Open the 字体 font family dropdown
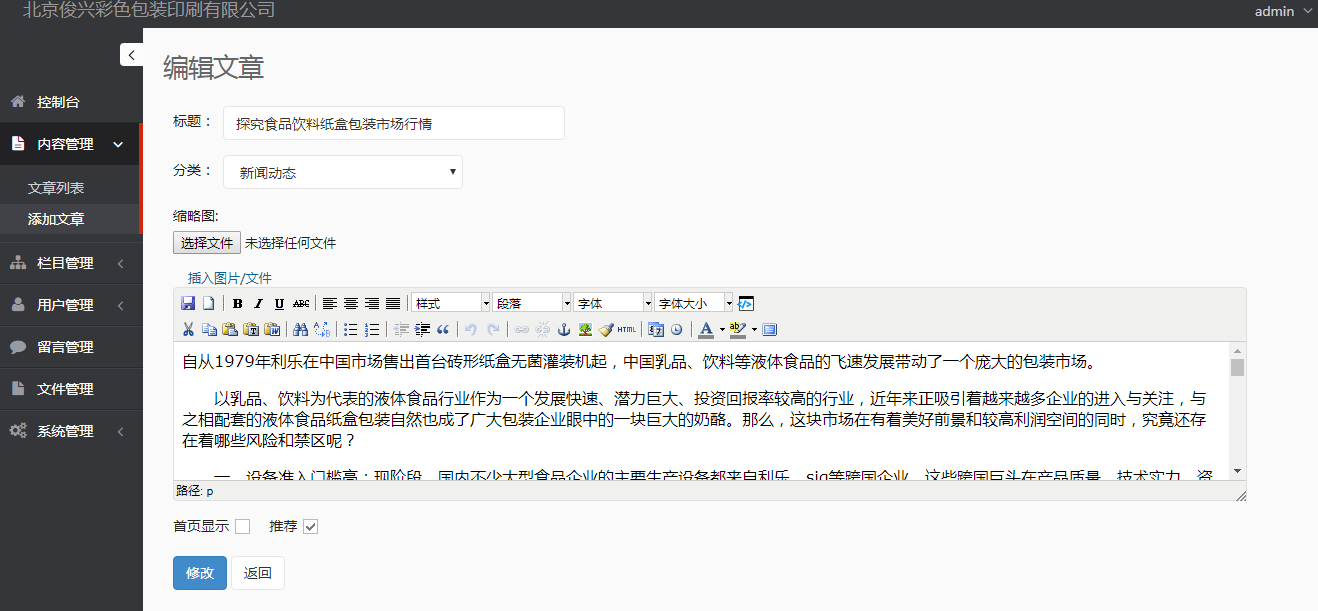The width and height of the screenshot is (1318, 611). point(613,303)
